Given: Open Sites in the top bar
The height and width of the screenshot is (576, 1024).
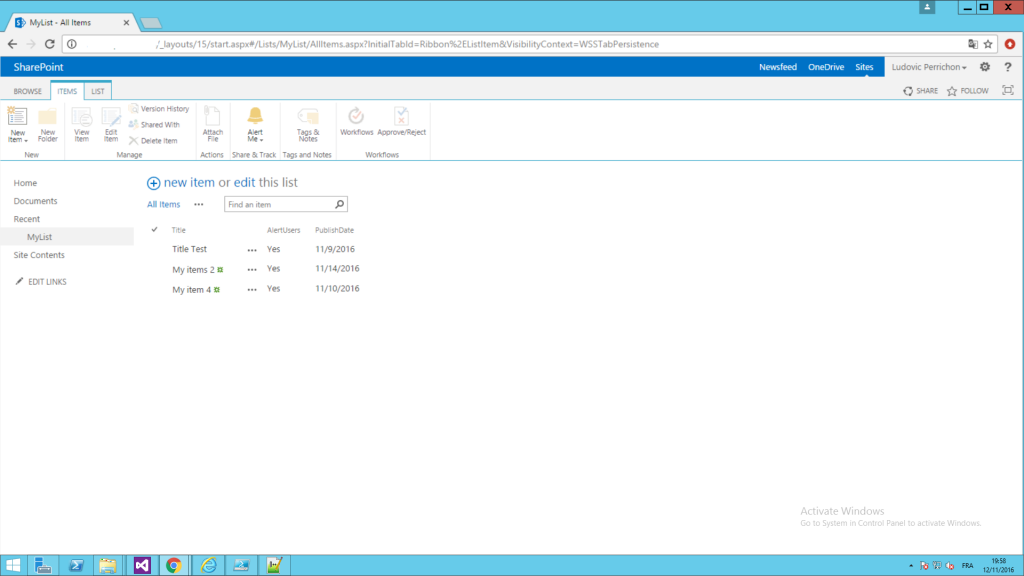Looking at the screenshot, I should 864,67.
